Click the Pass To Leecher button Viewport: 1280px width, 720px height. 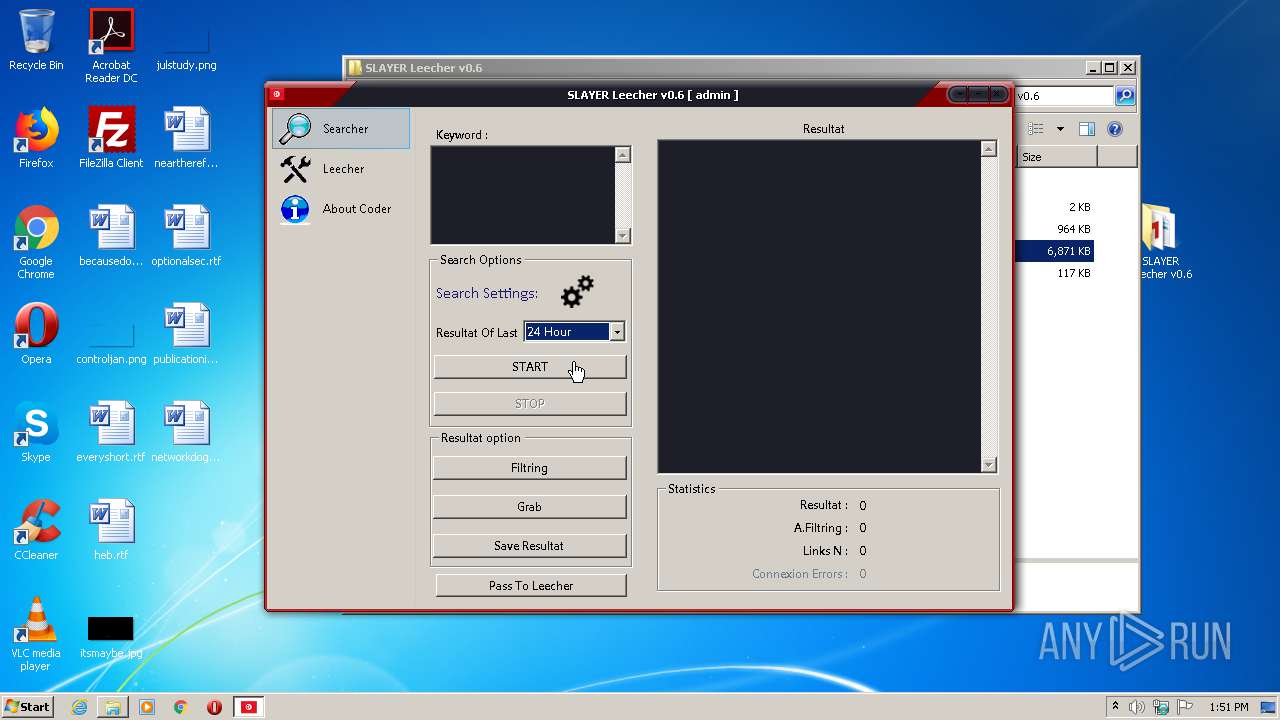(531, 586)
